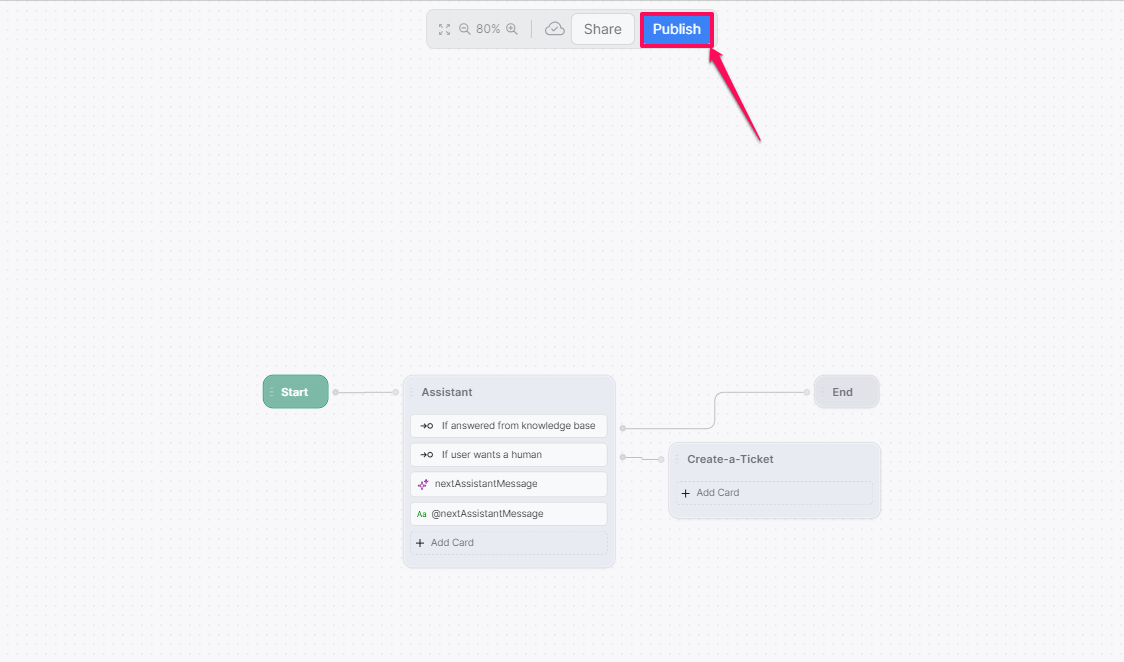Open the 'If user wants a human' card

(x=509, y=455)
